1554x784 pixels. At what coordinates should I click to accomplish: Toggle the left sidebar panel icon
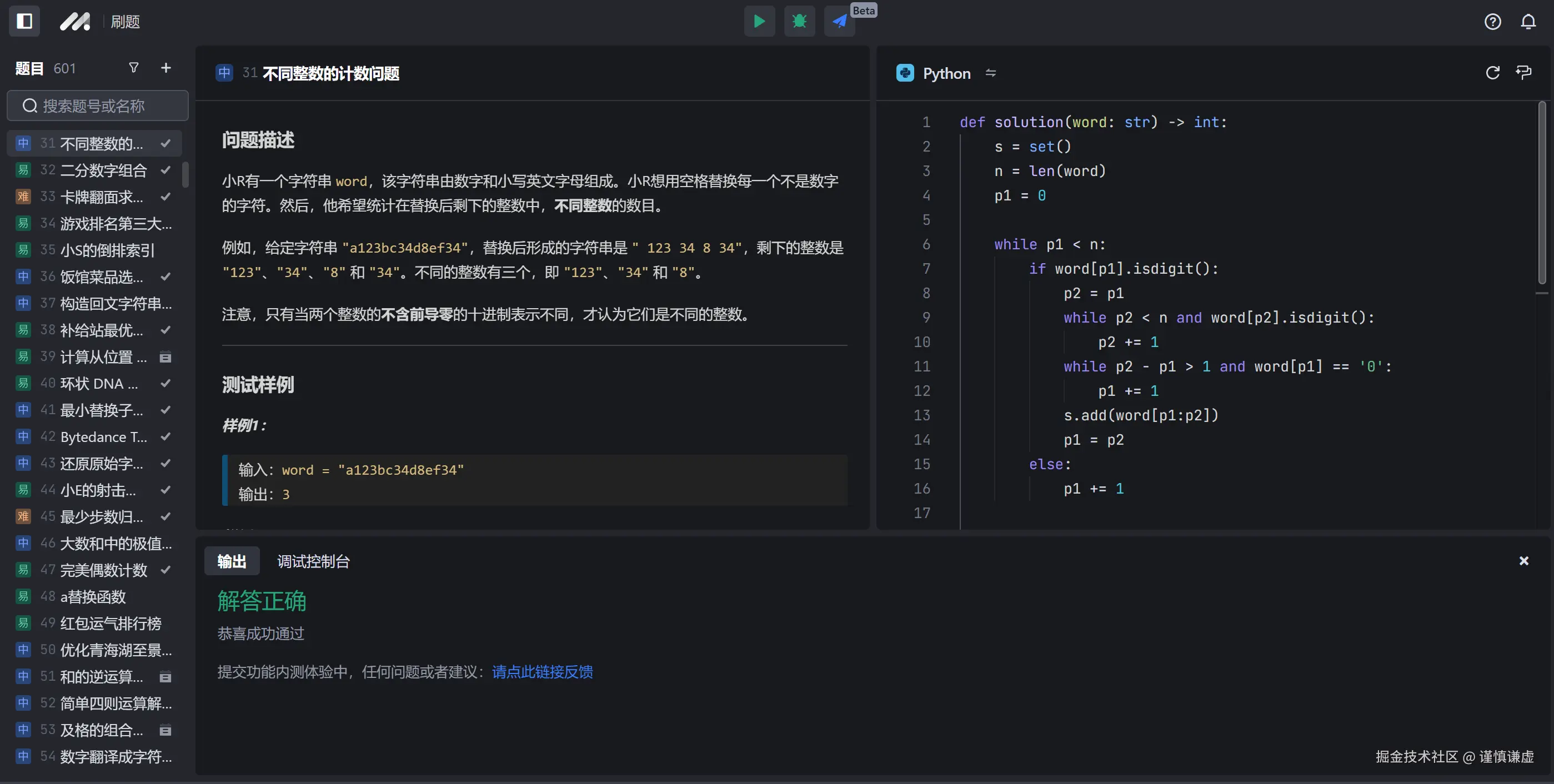[24, 22]
